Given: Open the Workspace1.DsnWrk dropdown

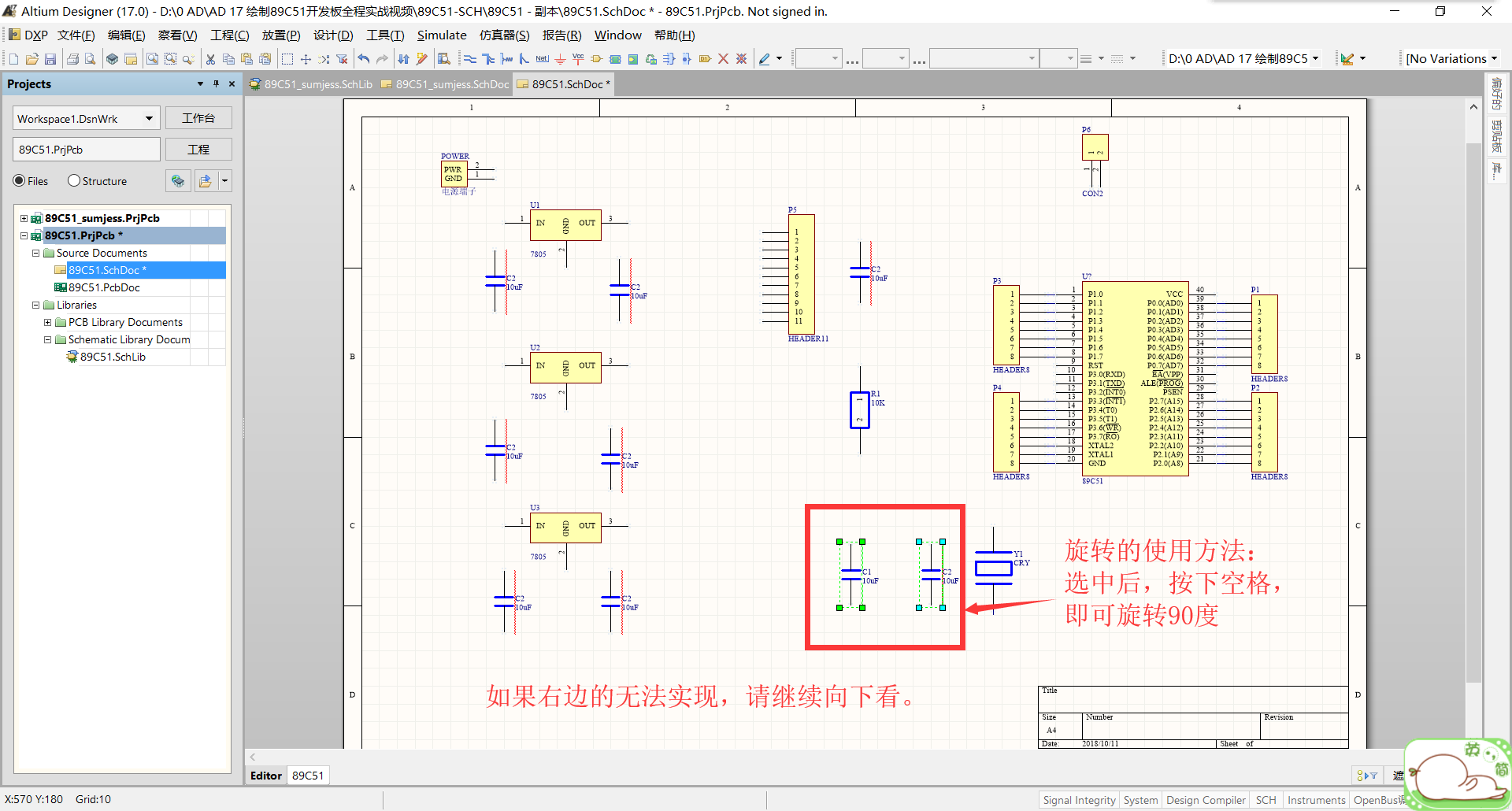Looking at the screenshot, I should click(x=149, y=118).
